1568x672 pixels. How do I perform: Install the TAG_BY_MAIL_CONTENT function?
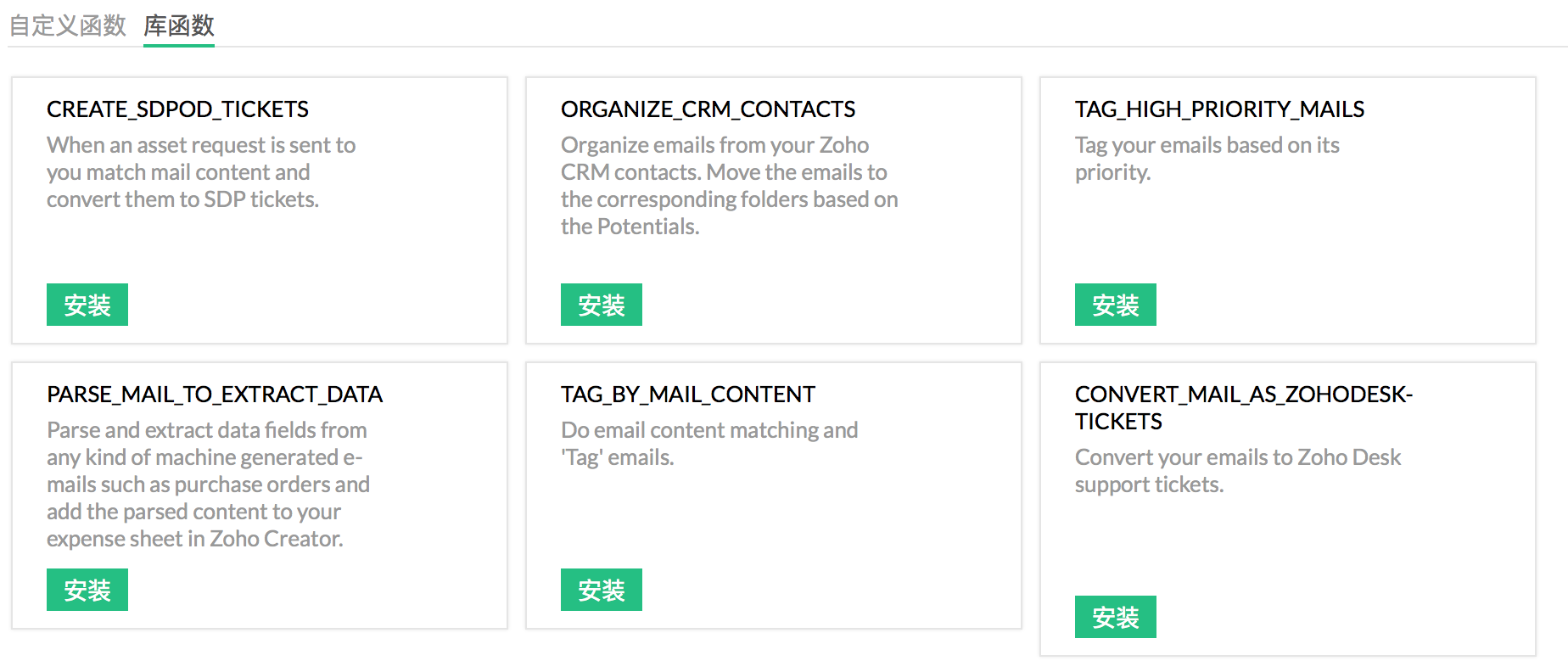(x=602, y=590)
